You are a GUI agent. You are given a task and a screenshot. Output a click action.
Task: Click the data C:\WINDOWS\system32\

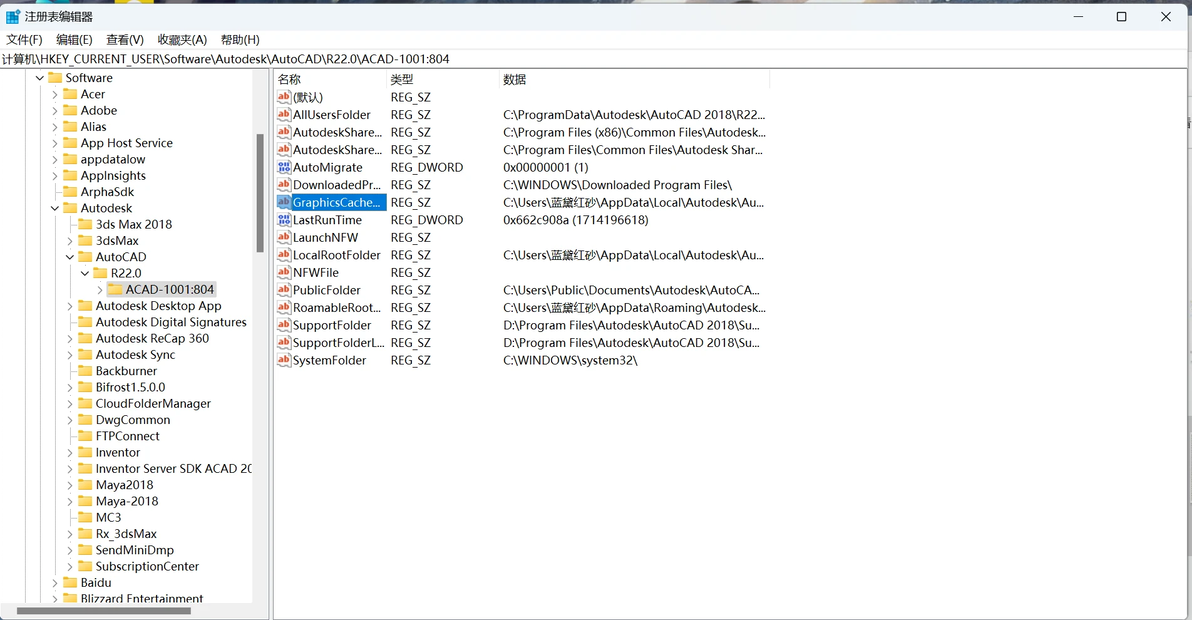(x=570, y=360)
